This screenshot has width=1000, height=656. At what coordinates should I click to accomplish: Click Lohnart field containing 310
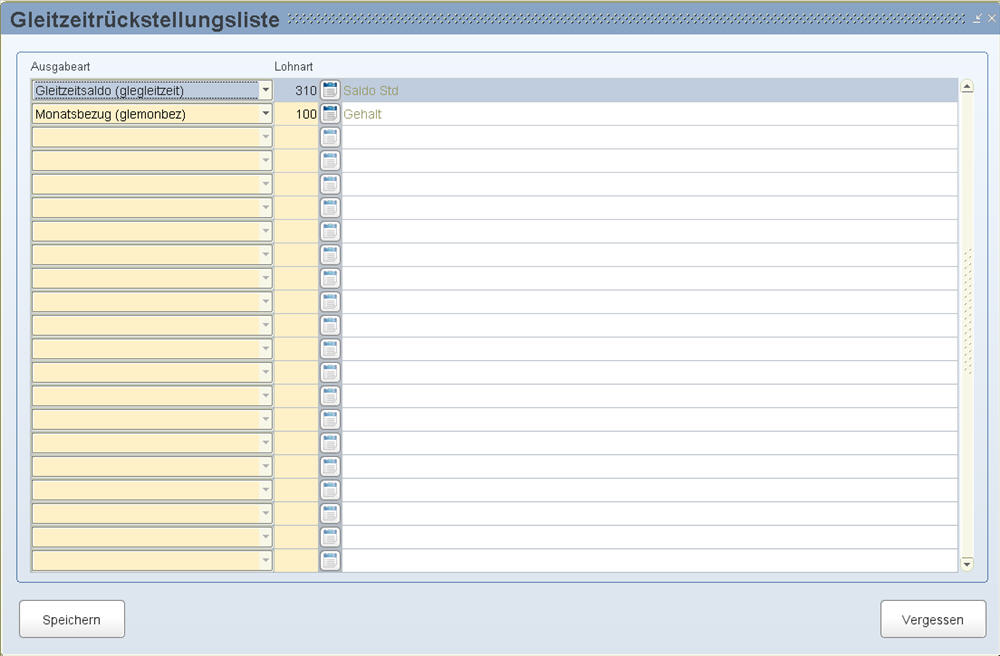click(296, 91)
